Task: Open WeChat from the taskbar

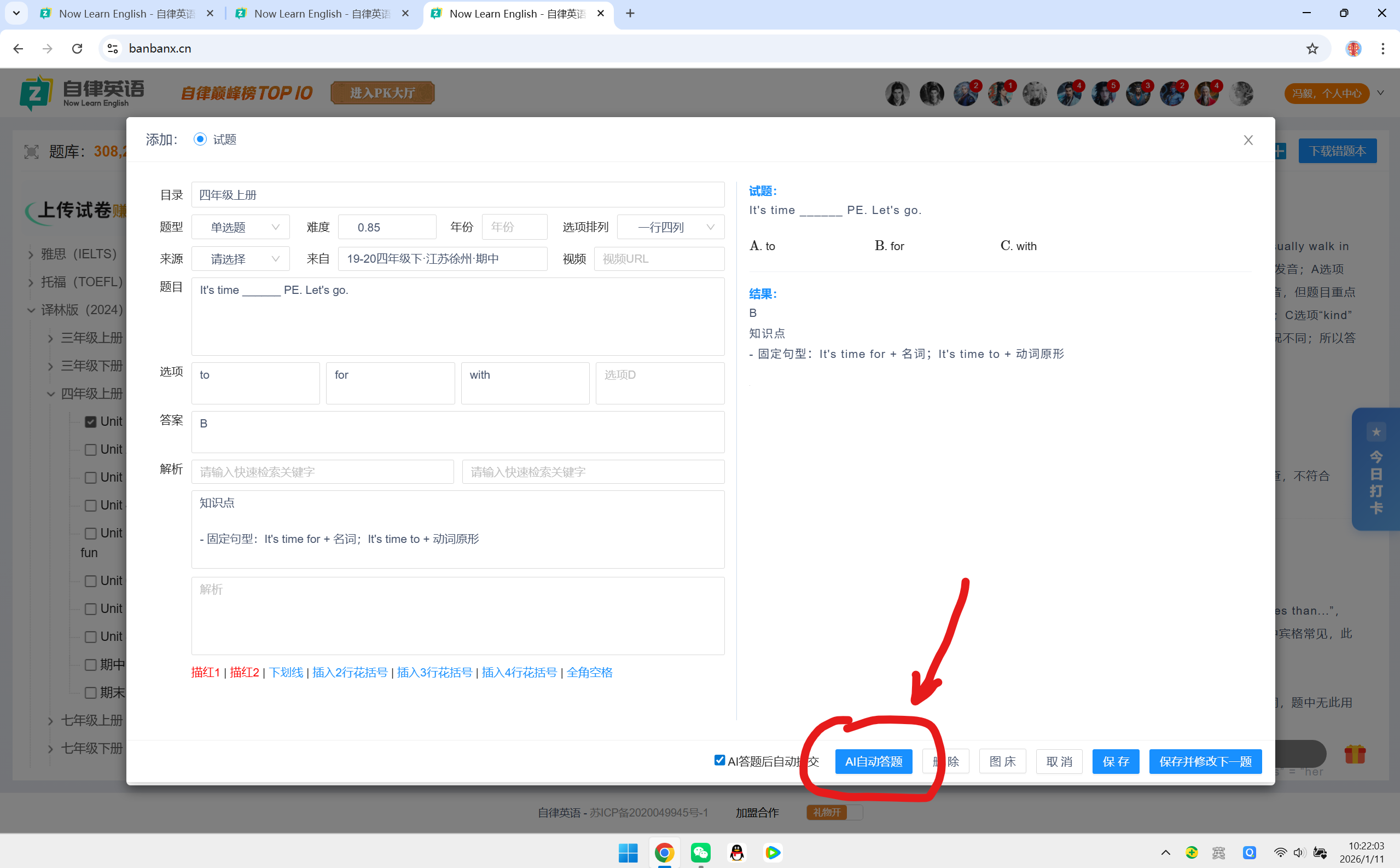Action: [701, 853]
